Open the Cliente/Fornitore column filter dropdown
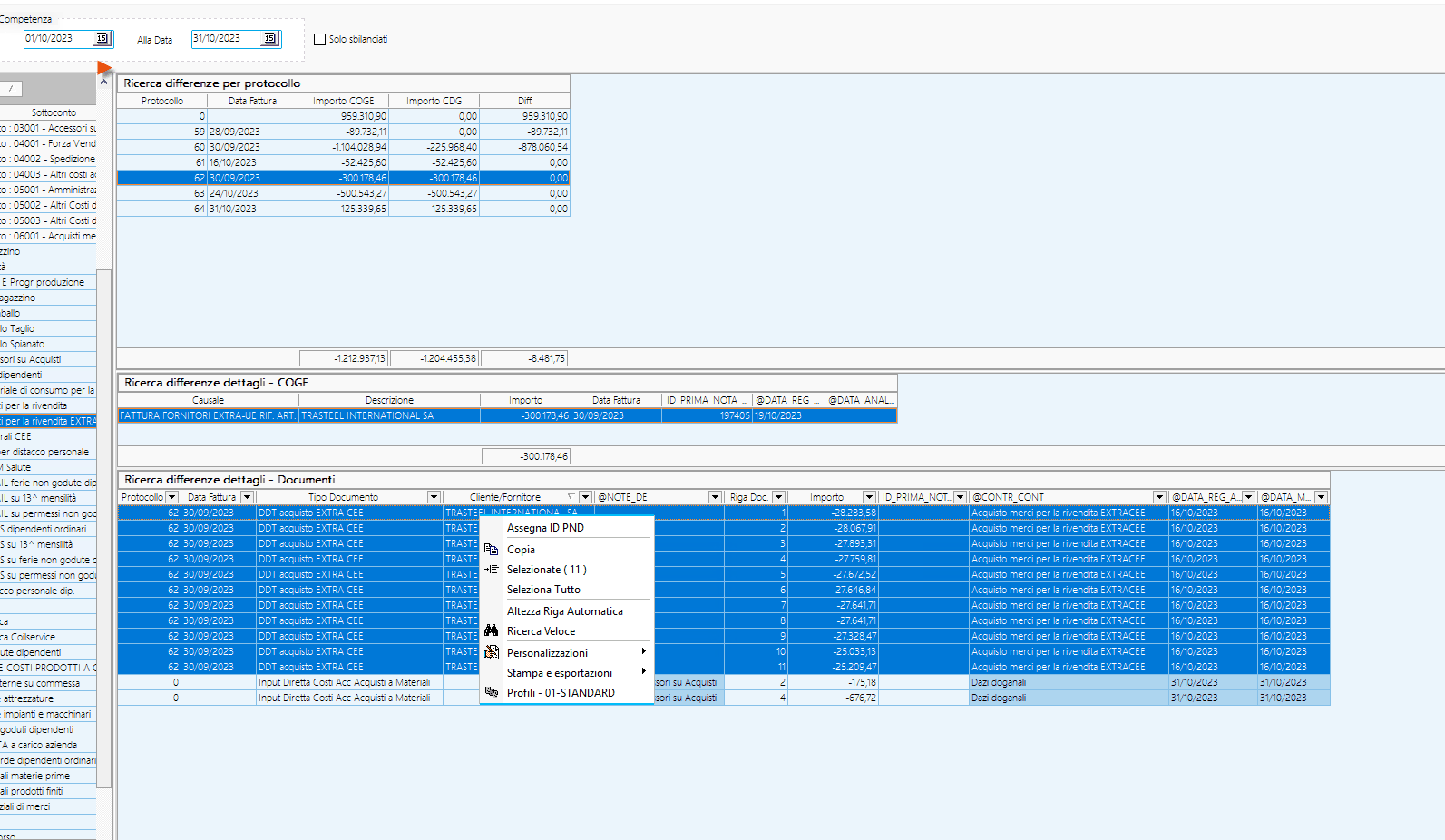The height and width of the screenshot is (840, 1445). coord(585,497)
